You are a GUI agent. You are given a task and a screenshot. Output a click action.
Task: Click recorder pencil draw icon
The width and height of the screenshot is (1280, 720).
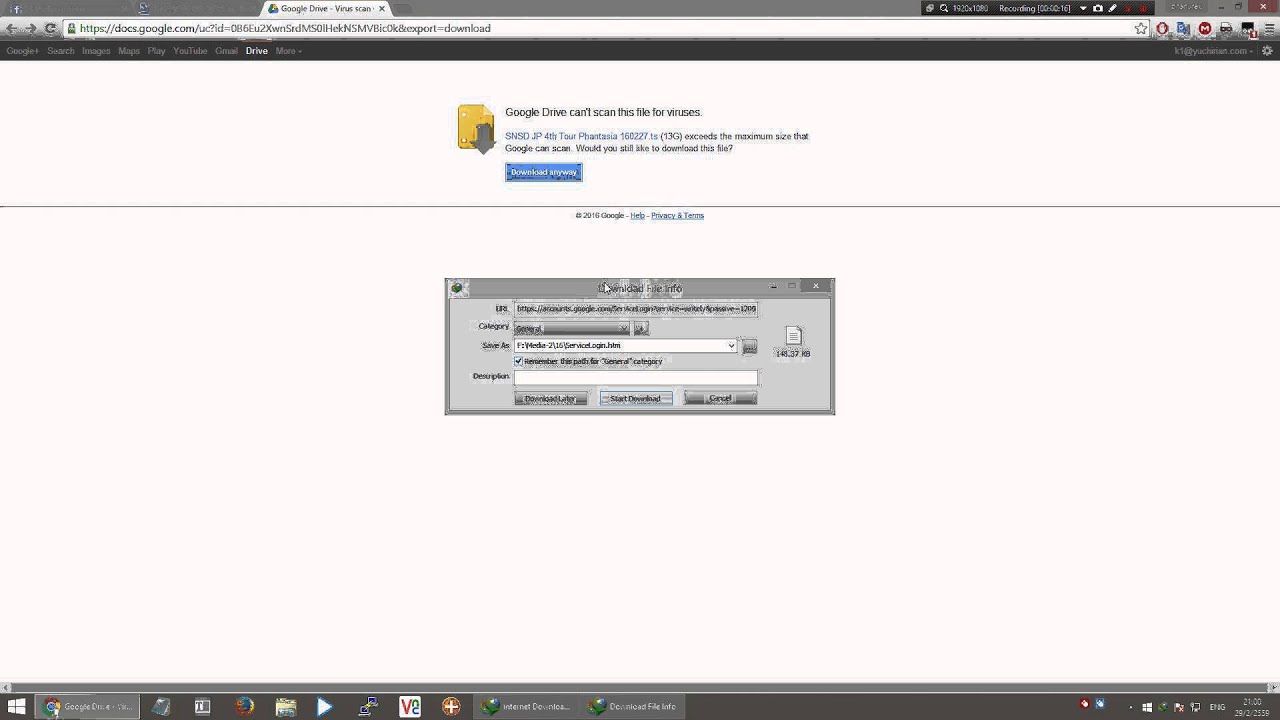click(1112, 8)
